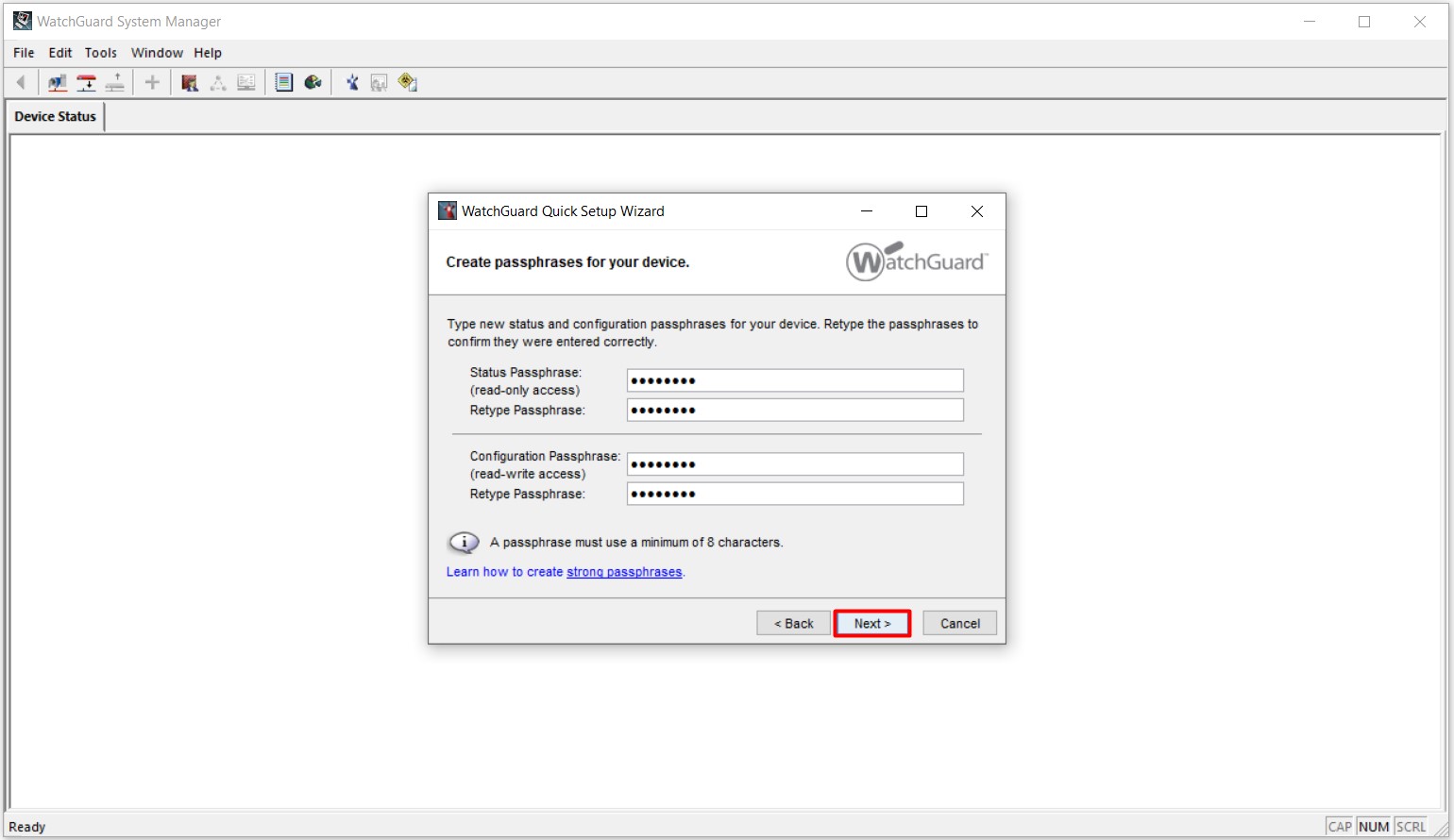Click the SCRL indicator in status bar
The width and height of the screenshot is (1454, 840).
(1412, 827)
